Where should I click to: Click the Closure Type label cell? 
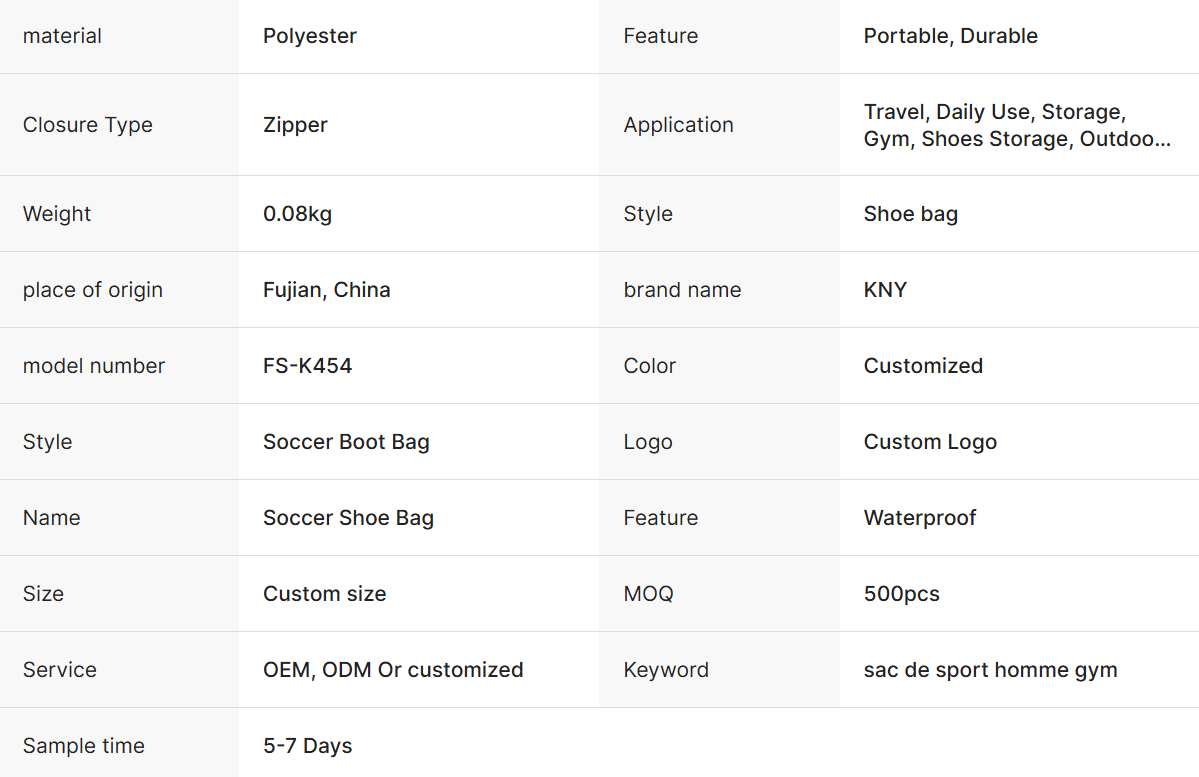click(88, 125)
